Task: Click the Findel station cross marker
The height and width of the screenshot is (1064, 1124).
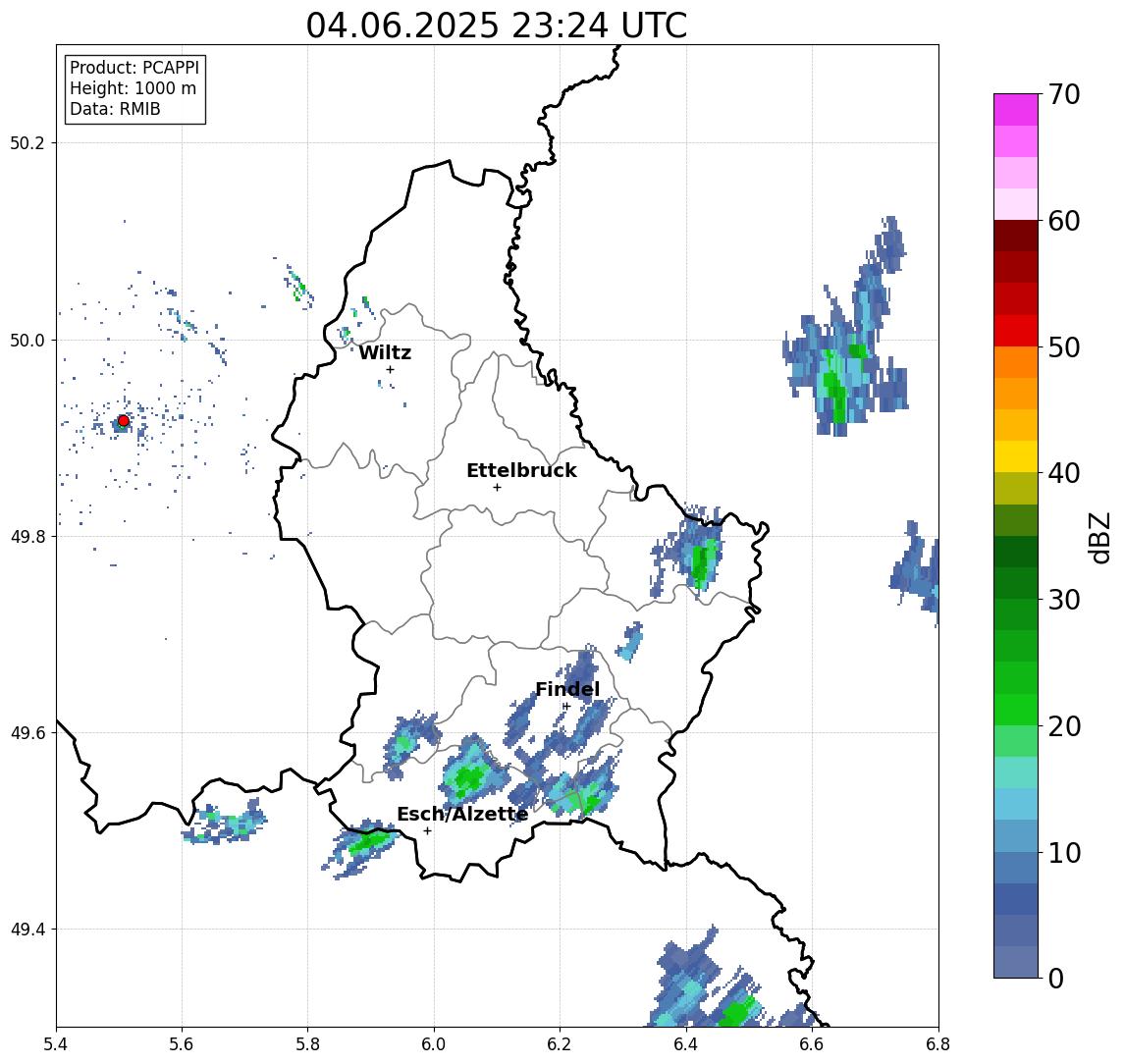Action: point(565,707)
